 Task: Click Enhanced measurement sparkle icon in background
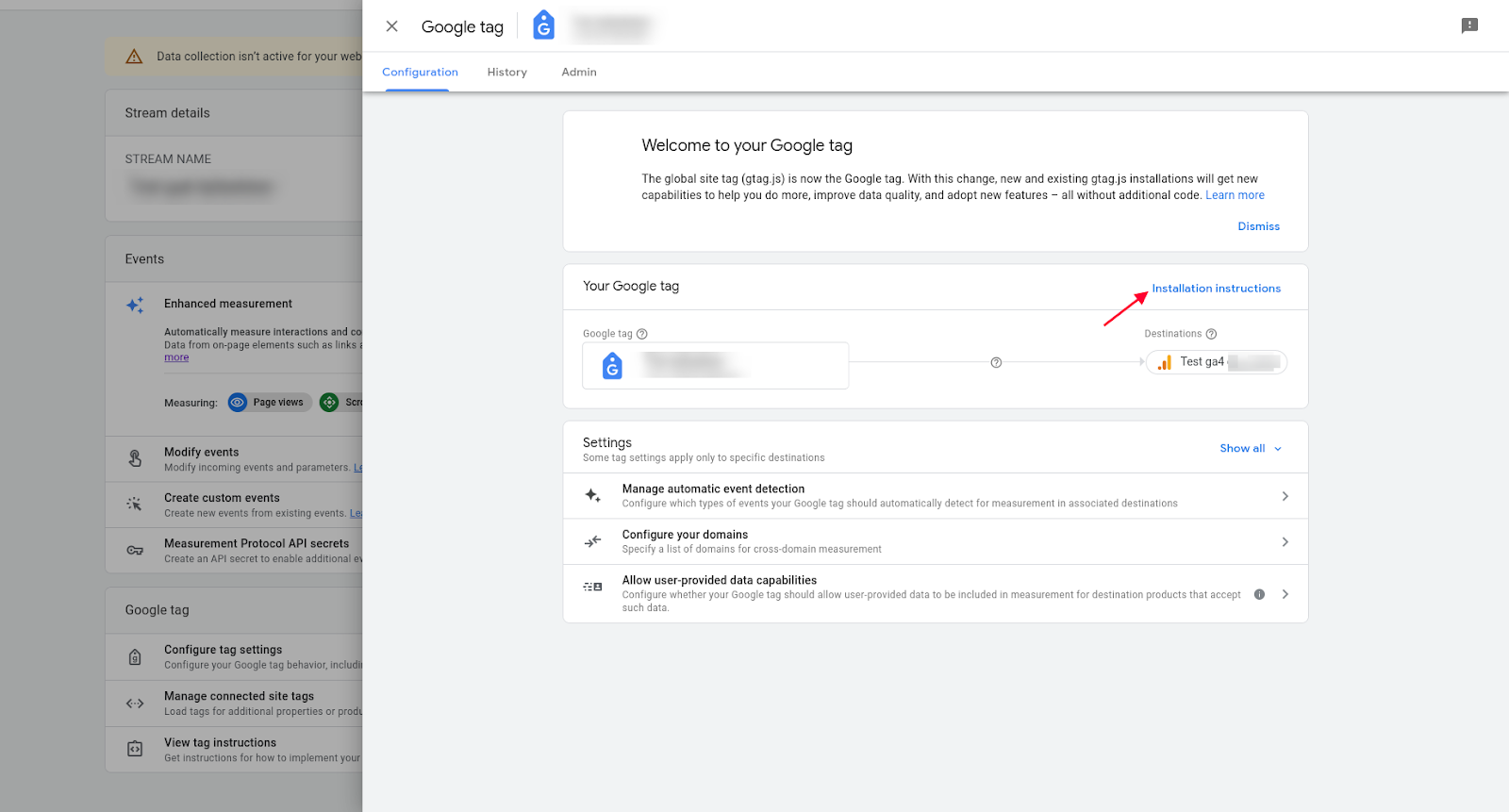135,305
